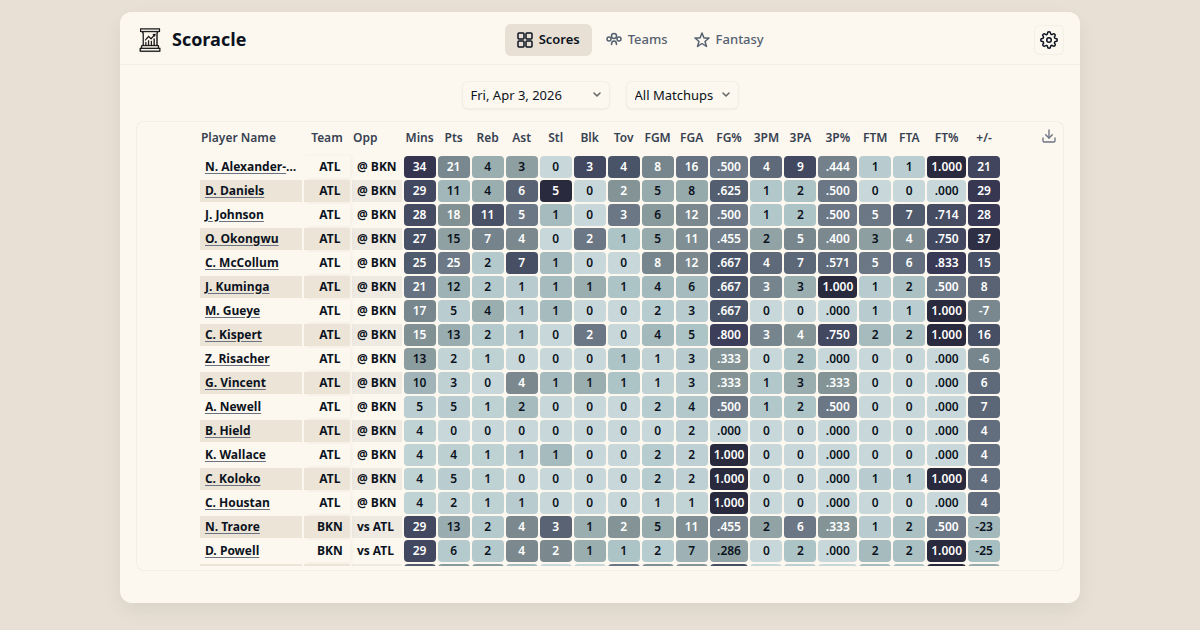Screen dimensions: 1200x630
Task: Sort by the +/- column header
Action: (x=984, y=138)
